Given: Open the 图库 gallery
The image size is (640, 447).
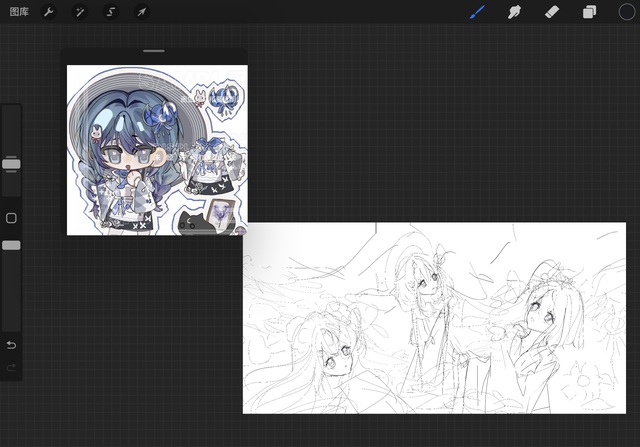Looking at the screenshot, I should tap(19, 12).
